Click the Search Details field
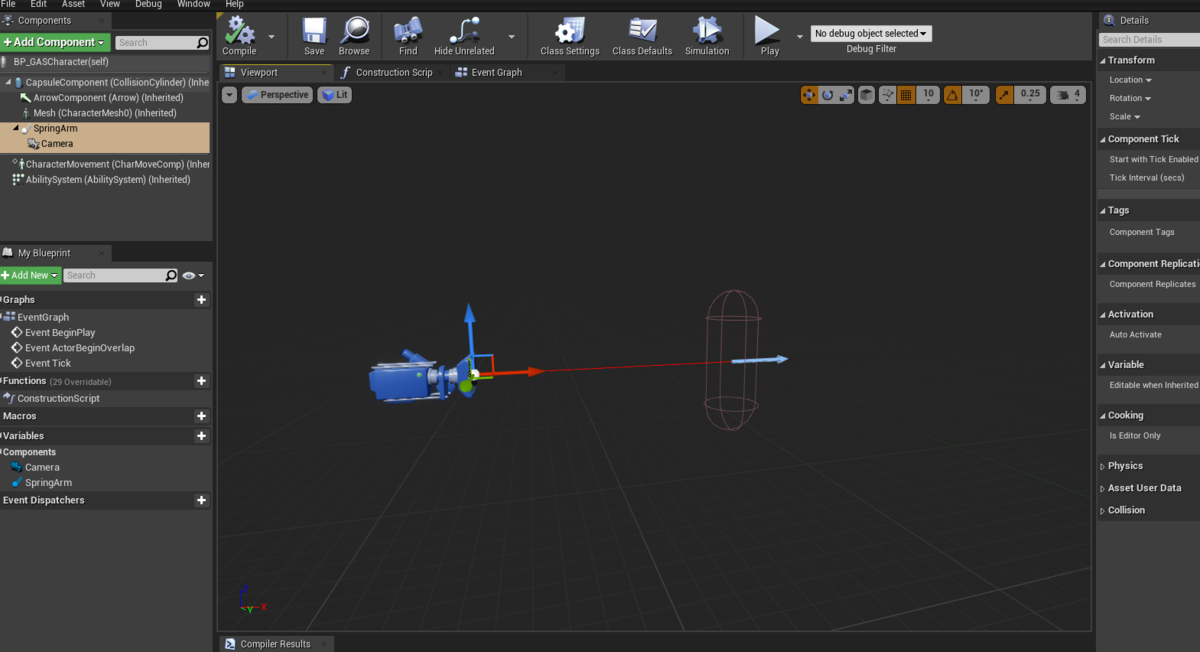Viewport: 1200px width, 652px height. 1149,40
